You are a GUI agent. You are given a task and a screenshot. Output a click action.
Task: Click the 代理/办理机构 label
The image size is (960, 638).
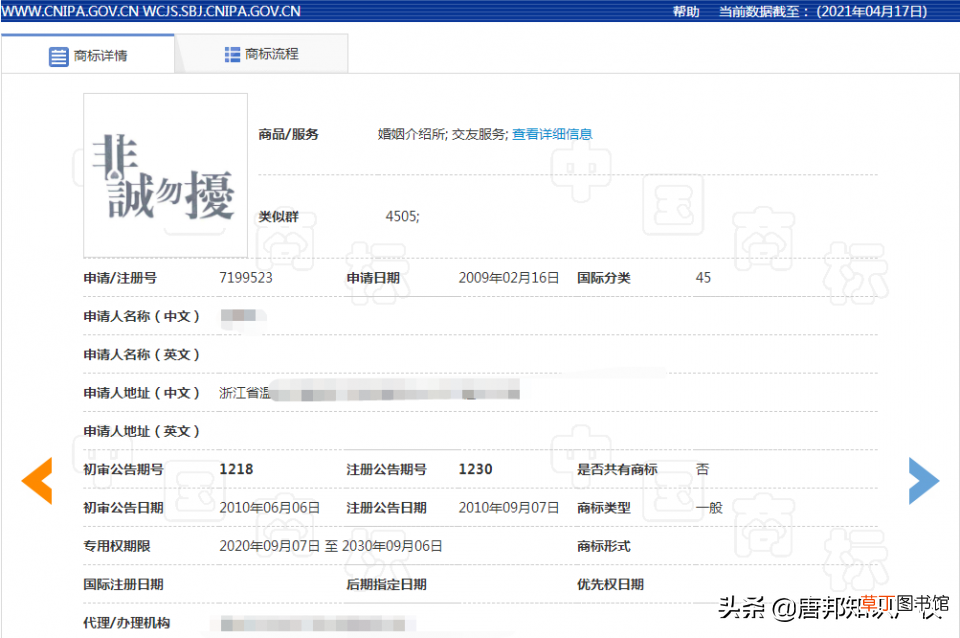click(x=127, y=623)
